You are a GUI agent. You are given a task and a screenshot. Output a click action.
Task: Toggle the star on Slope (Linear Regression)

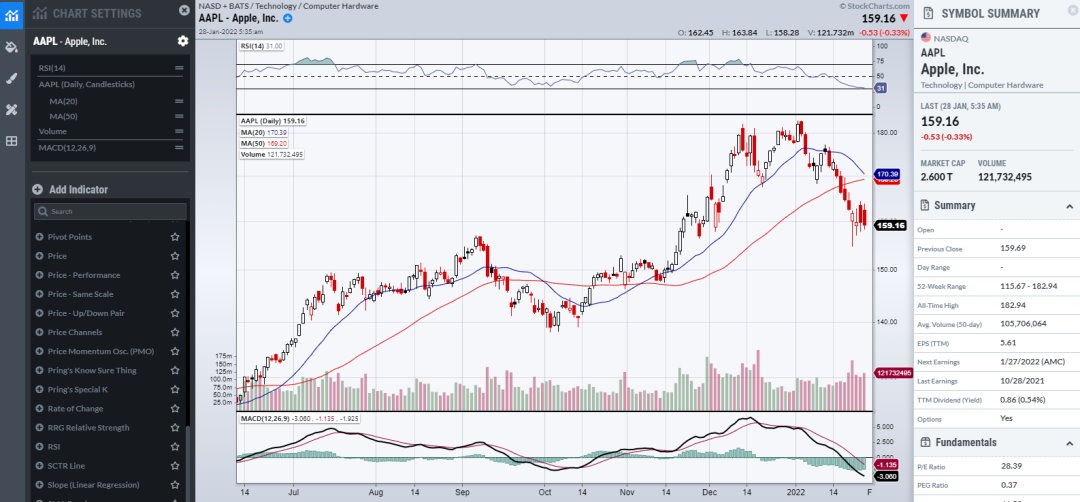[x=175, y=485]
